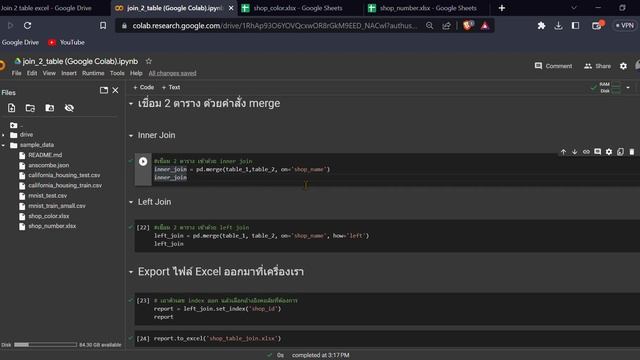Select anscombe.json file
The height and width of the screenshot is (360, 640).
[48, 165]
